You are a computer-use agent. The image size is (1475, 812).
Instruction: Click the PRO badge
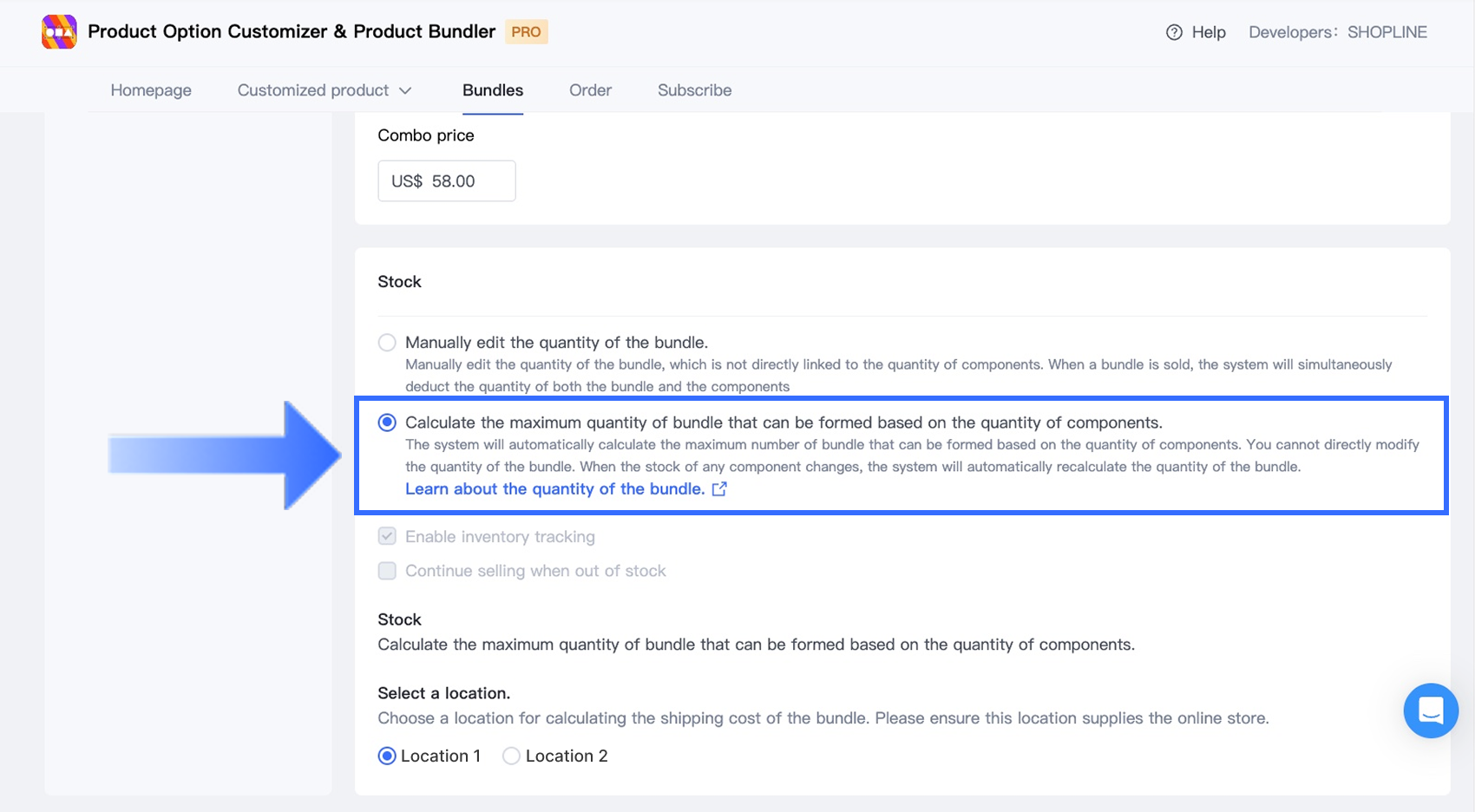[526, 32]
